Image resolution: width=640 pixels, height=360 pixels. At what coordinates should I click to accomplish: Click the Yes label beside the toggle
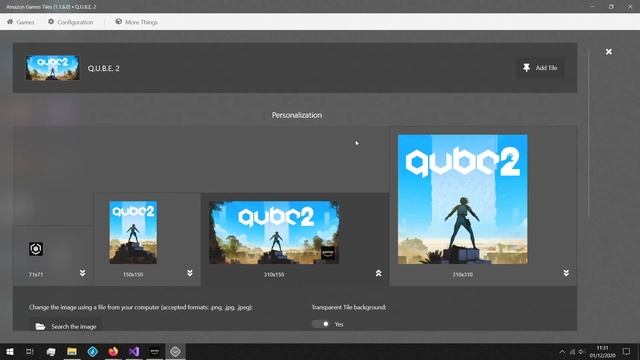pos(339,324)
